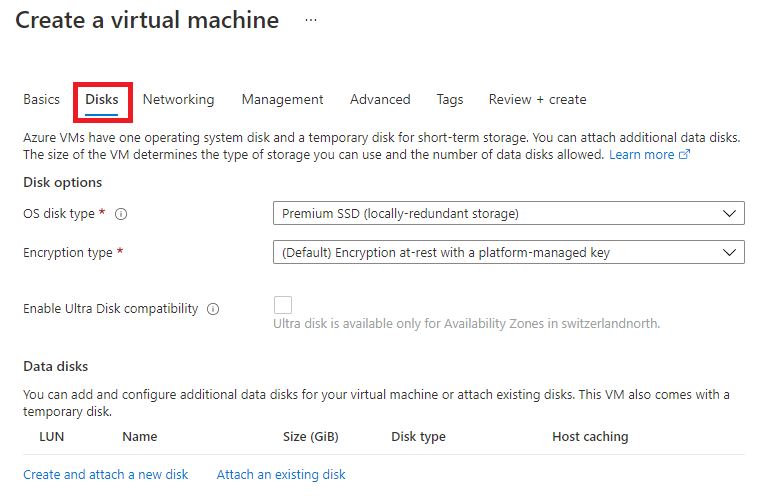
Task: Click the Host caching column header
Action: [590, 437]
